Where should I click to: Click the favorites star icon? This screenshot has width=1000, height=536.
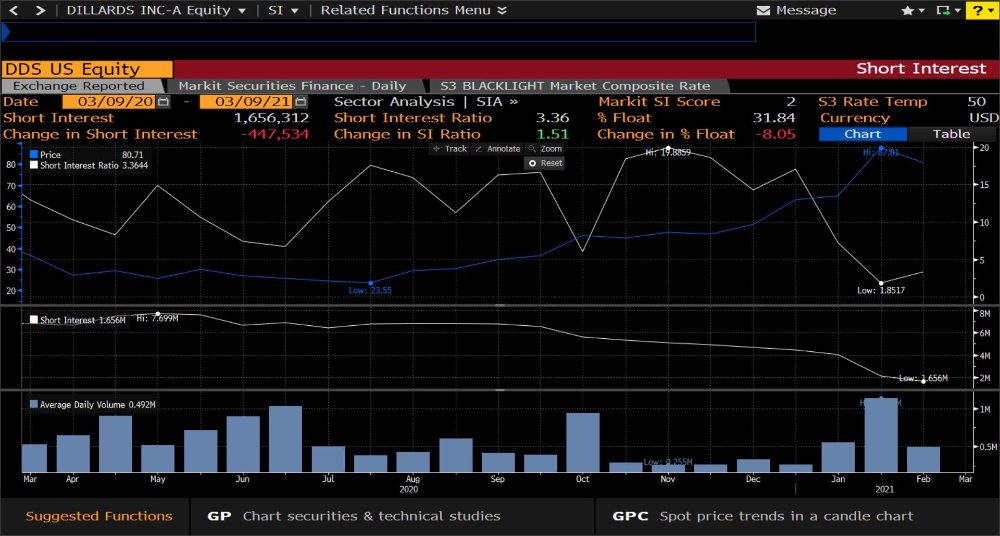tap(907, 10)
